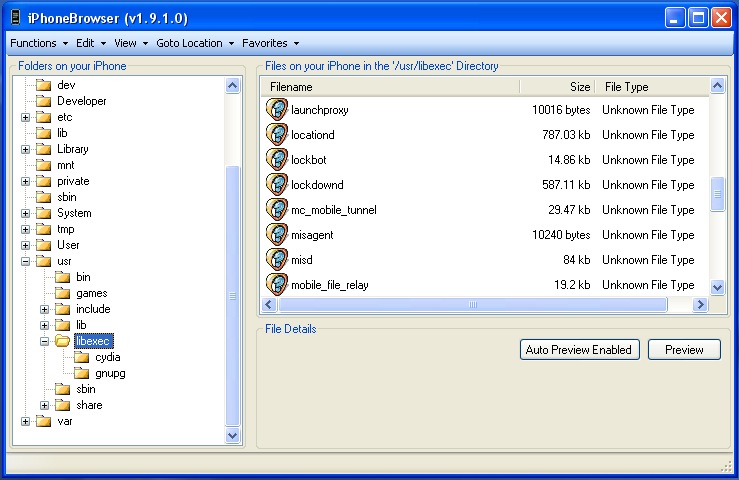
Task: Select the System folder in the tree
Action: 74,213
